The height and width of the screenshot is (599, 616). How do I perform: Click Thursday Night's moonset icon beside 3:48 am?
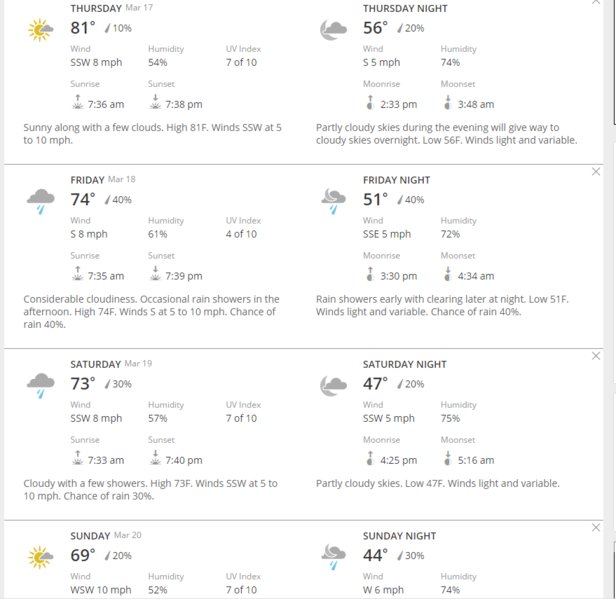click(x=447, y=102)
